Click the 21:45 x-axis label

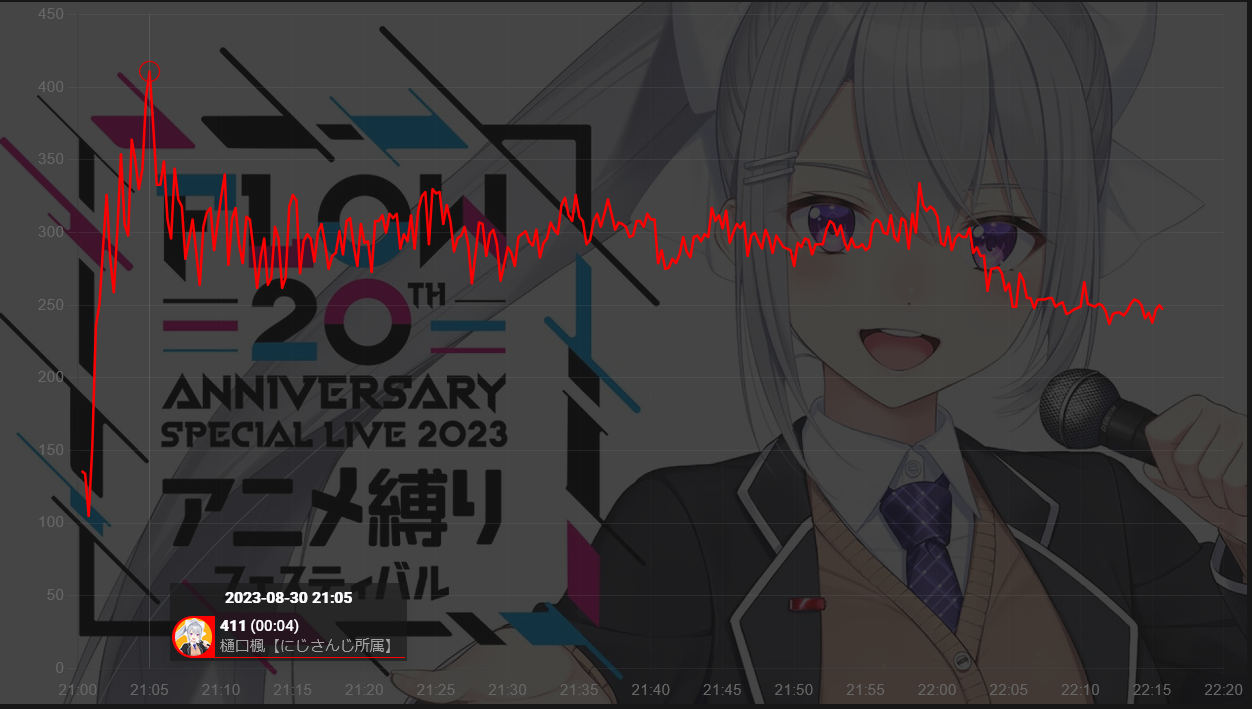[x=722, y=690]
